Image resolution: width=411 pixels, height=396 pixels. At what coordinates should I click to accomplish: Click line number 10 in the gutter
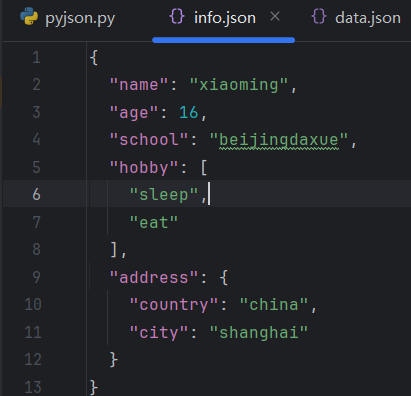pos(33,304)
